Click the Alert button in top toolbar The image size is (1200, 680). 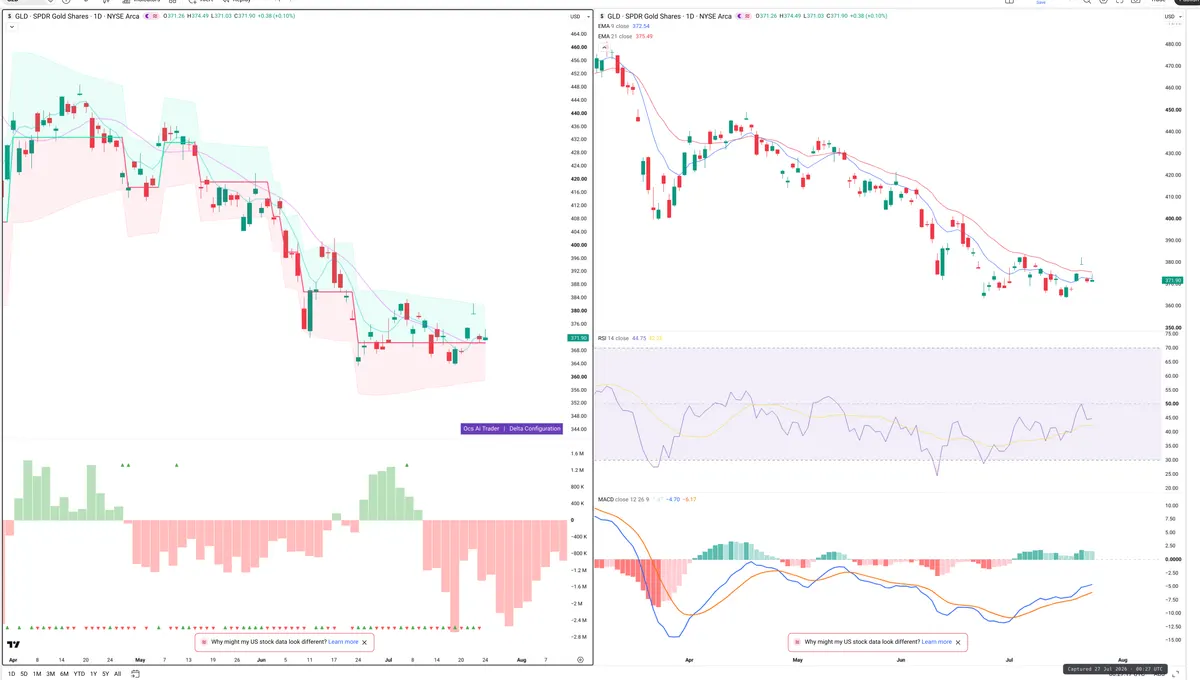[x=201, y=2]
